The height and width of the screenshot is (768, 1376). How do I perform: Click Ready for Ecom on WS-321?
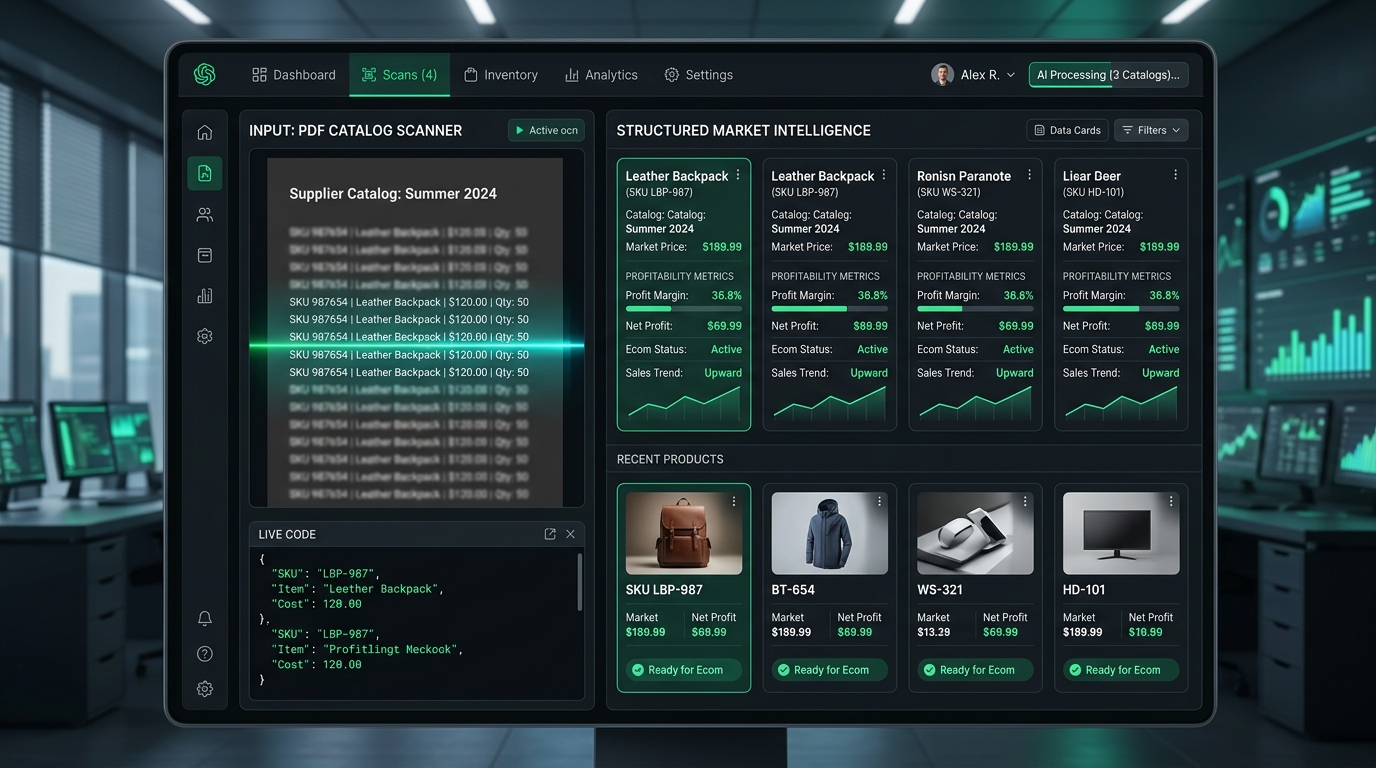[x=976, y=670]
